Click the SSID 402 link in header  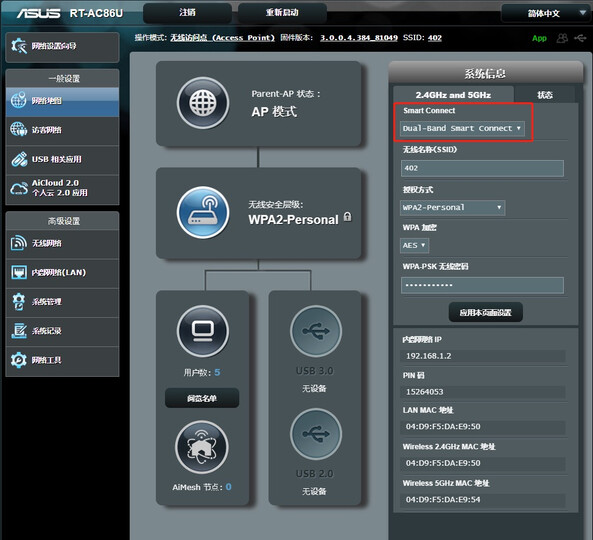coord(435,37)
